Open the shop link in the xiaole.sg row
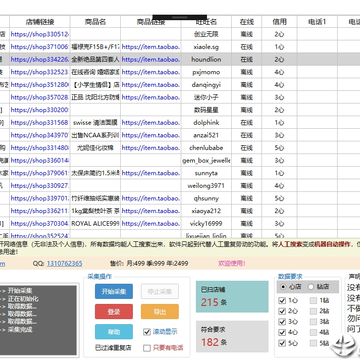Image resolution: width=360 pixels, height=360 pixels. click(40, 47)
